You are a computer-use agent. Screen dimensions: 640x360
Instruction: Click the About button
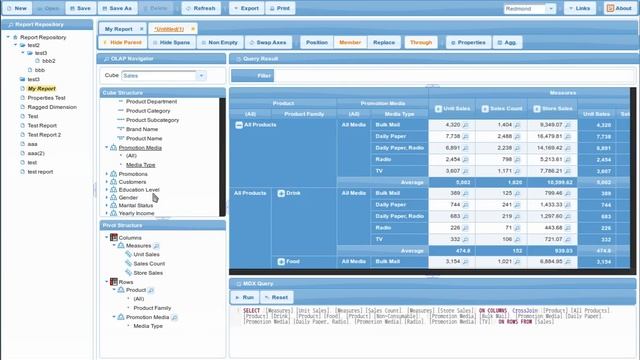619,8
